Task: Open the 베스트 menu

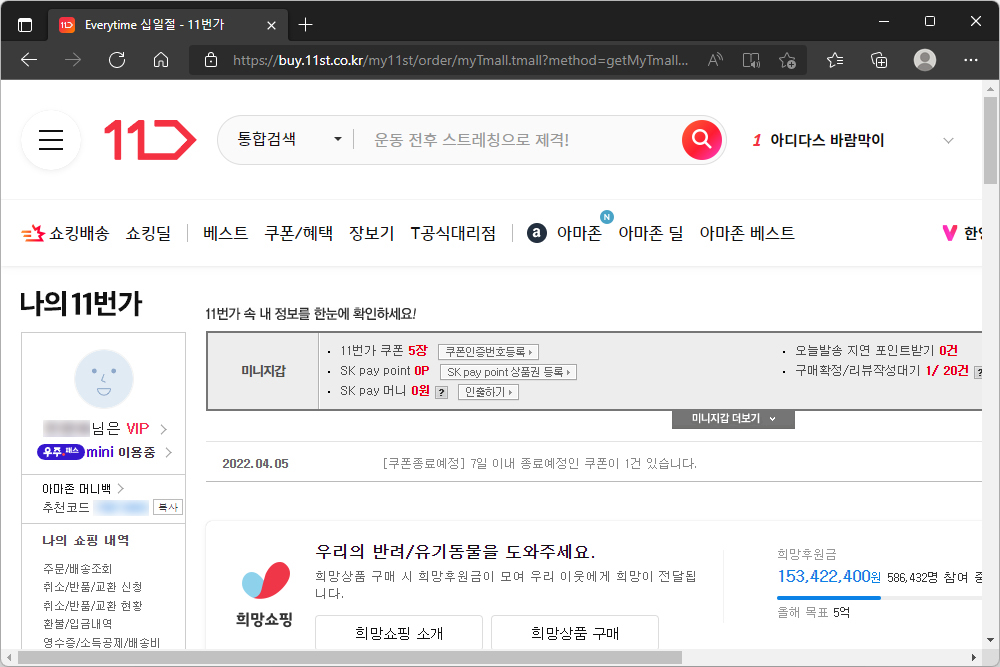Action: (225, 233)
